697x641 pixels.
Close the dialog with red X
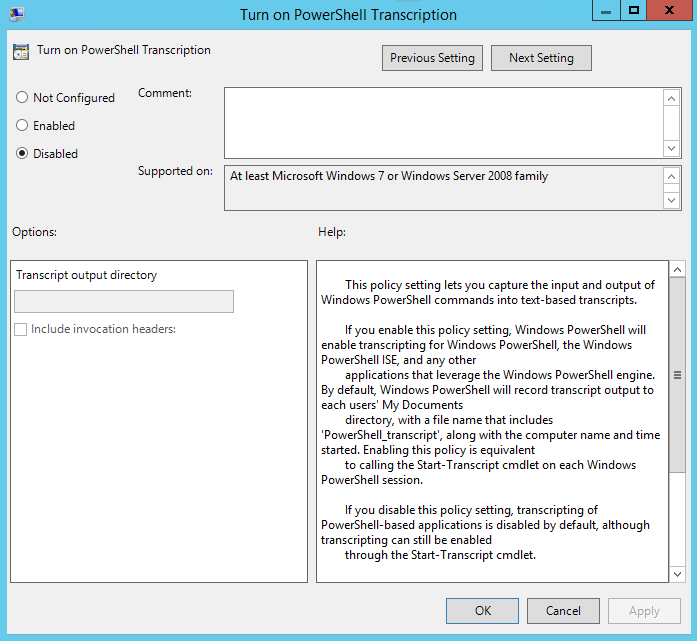669,11
